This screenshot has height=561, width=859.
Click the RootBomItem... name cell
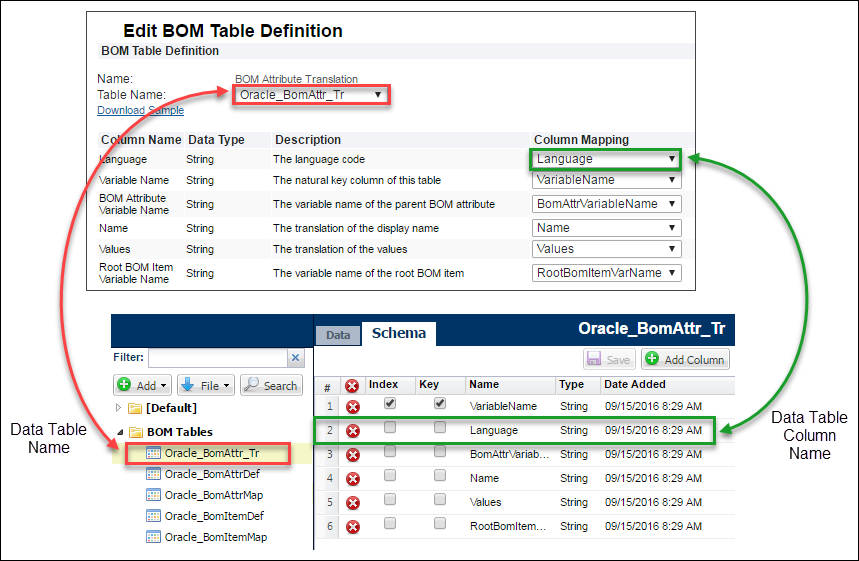(x=508, y=526)
